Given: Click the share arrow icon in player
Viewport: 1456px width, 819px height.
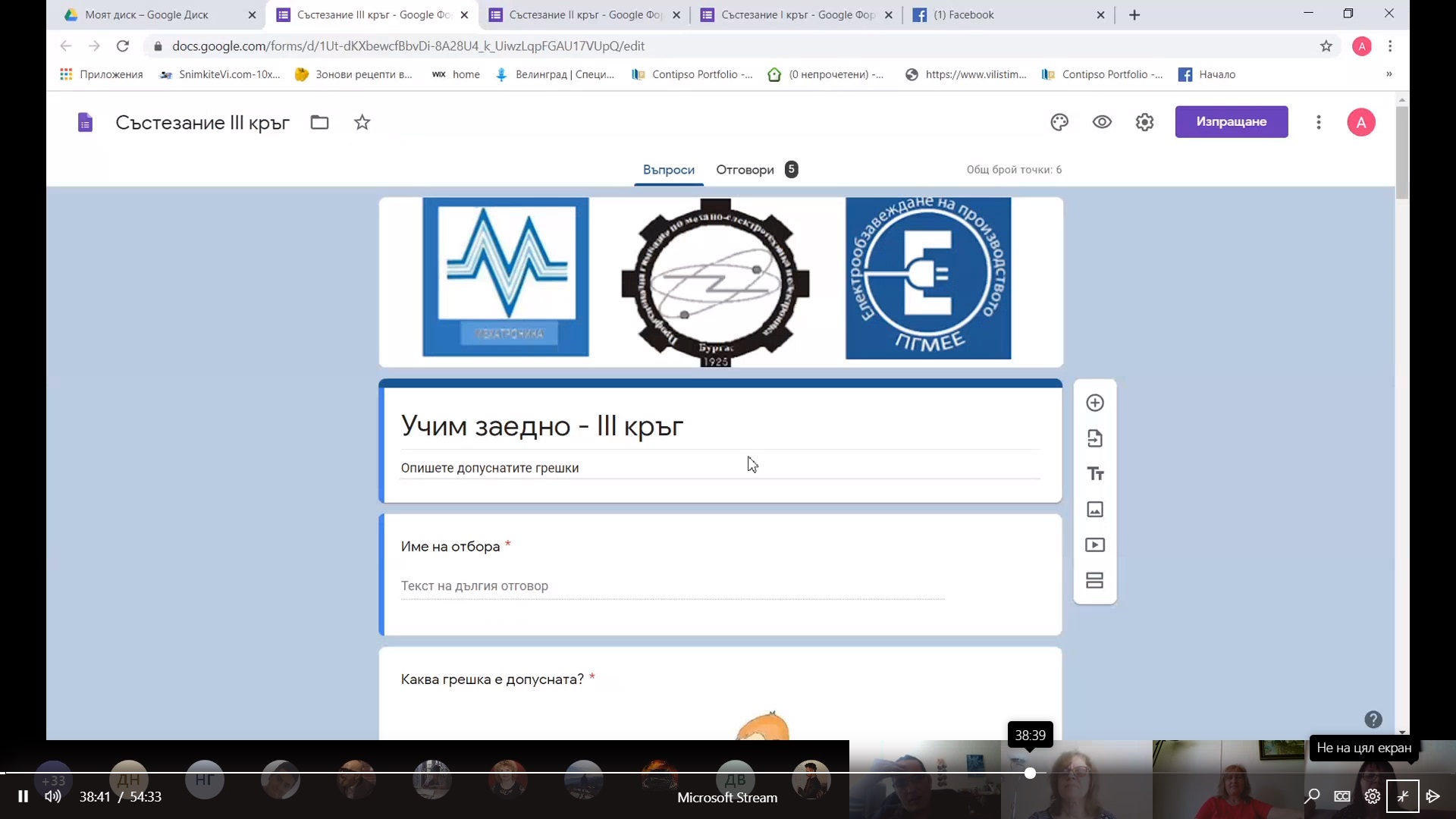Looking at the screenshot, I should (x=1433, y=796).
